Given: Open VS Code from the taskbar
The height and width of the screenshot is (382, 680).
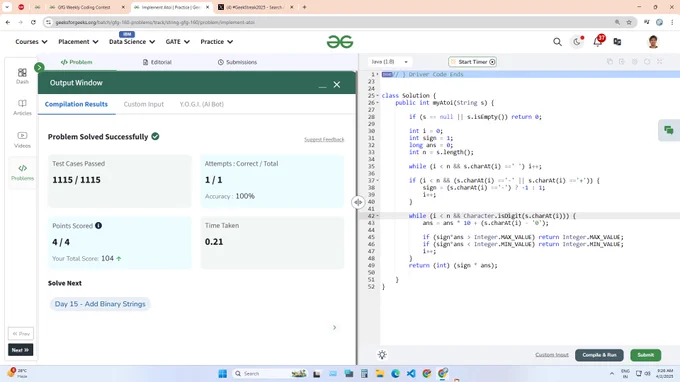Looking at the screenshot, I should [411, 373].
